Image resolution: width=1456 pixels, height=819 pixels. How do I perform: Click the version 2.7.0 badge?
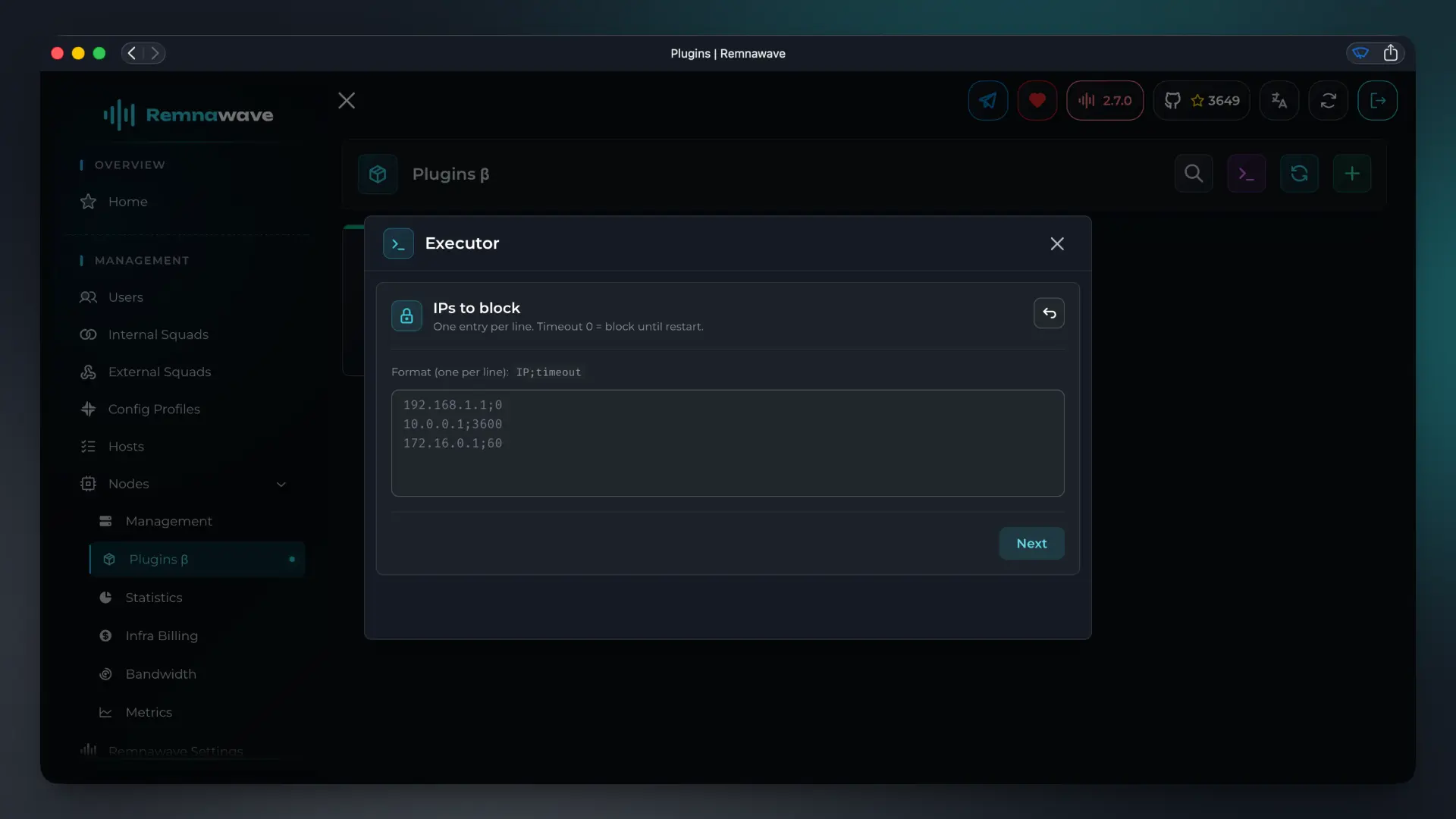click(1105, 100)
